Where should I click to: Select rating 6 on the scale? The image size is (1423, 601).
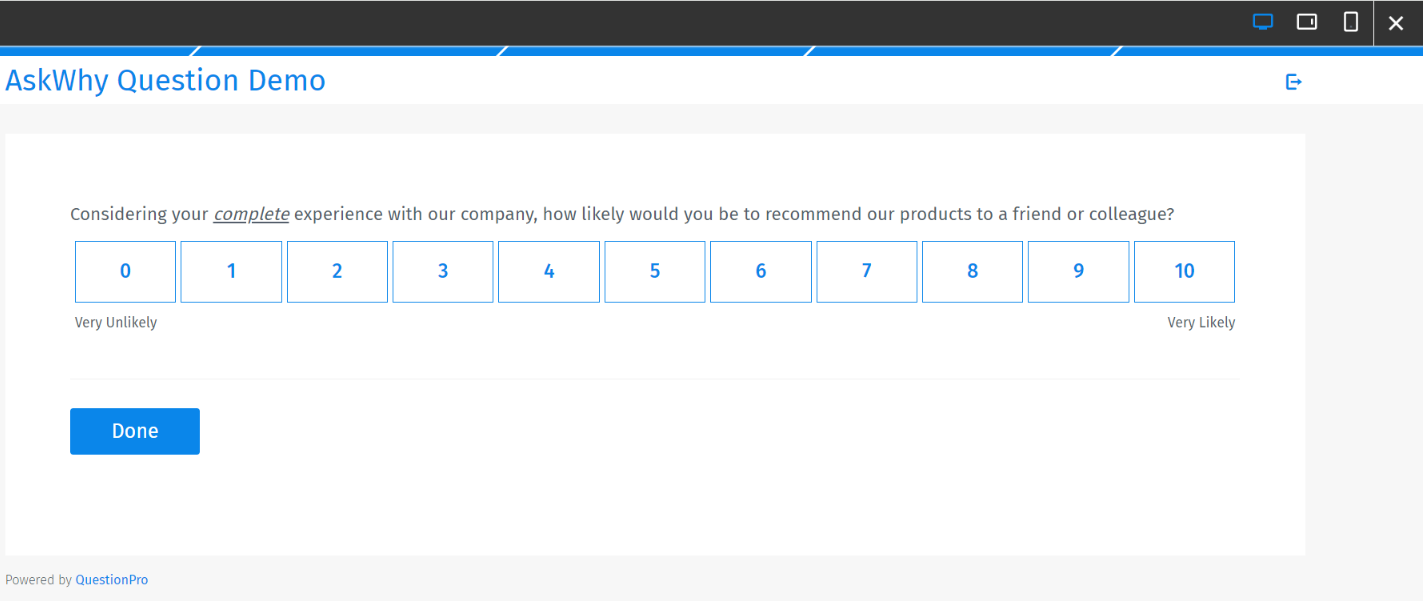point(760,271)
